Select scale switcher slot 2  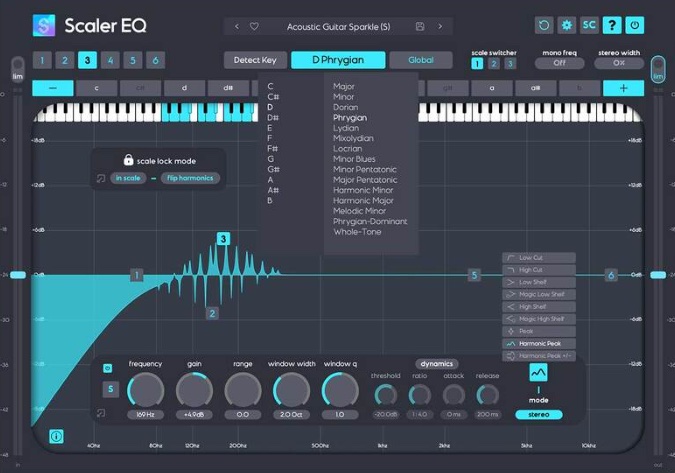494,64
